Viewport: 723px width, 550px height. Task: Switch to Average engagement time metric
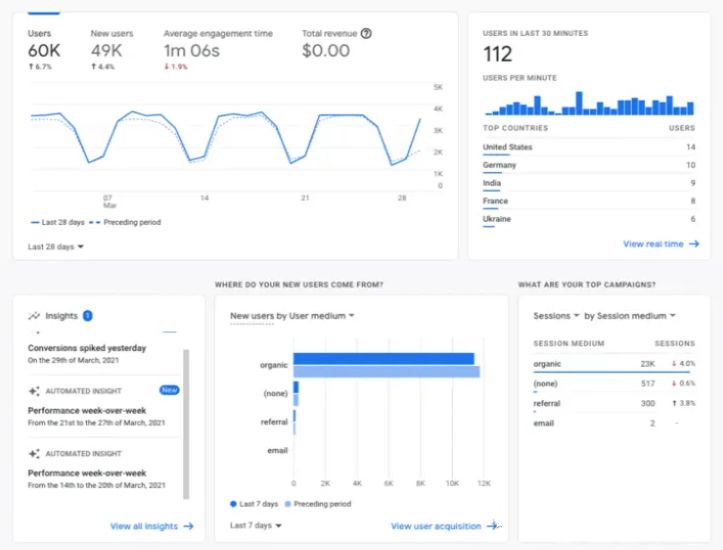click(x=217, y=44)
